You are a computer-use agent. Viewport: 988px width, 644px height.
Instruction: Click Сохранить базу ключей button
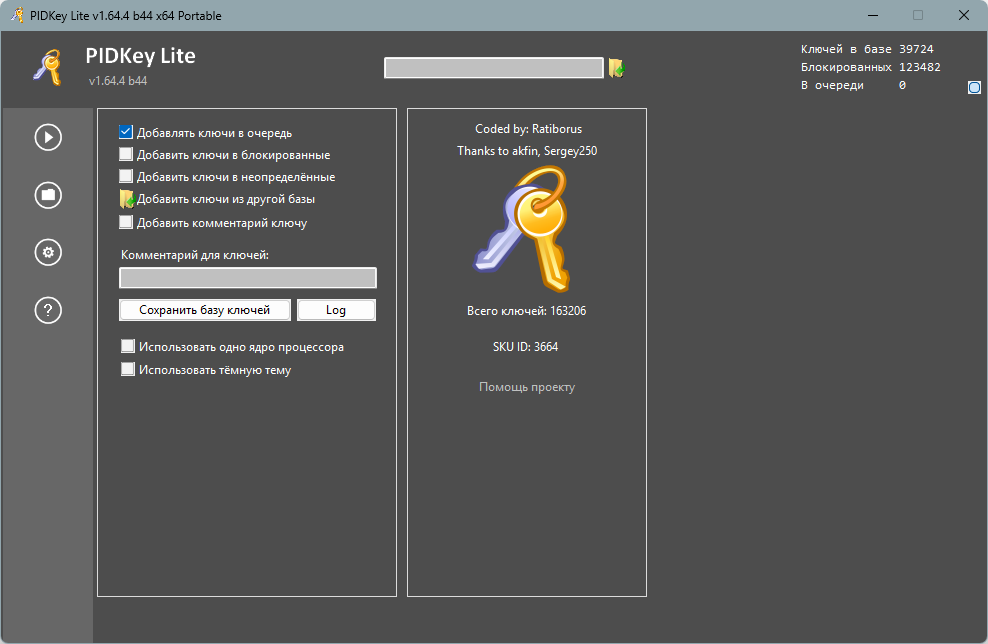pos(205,310)
